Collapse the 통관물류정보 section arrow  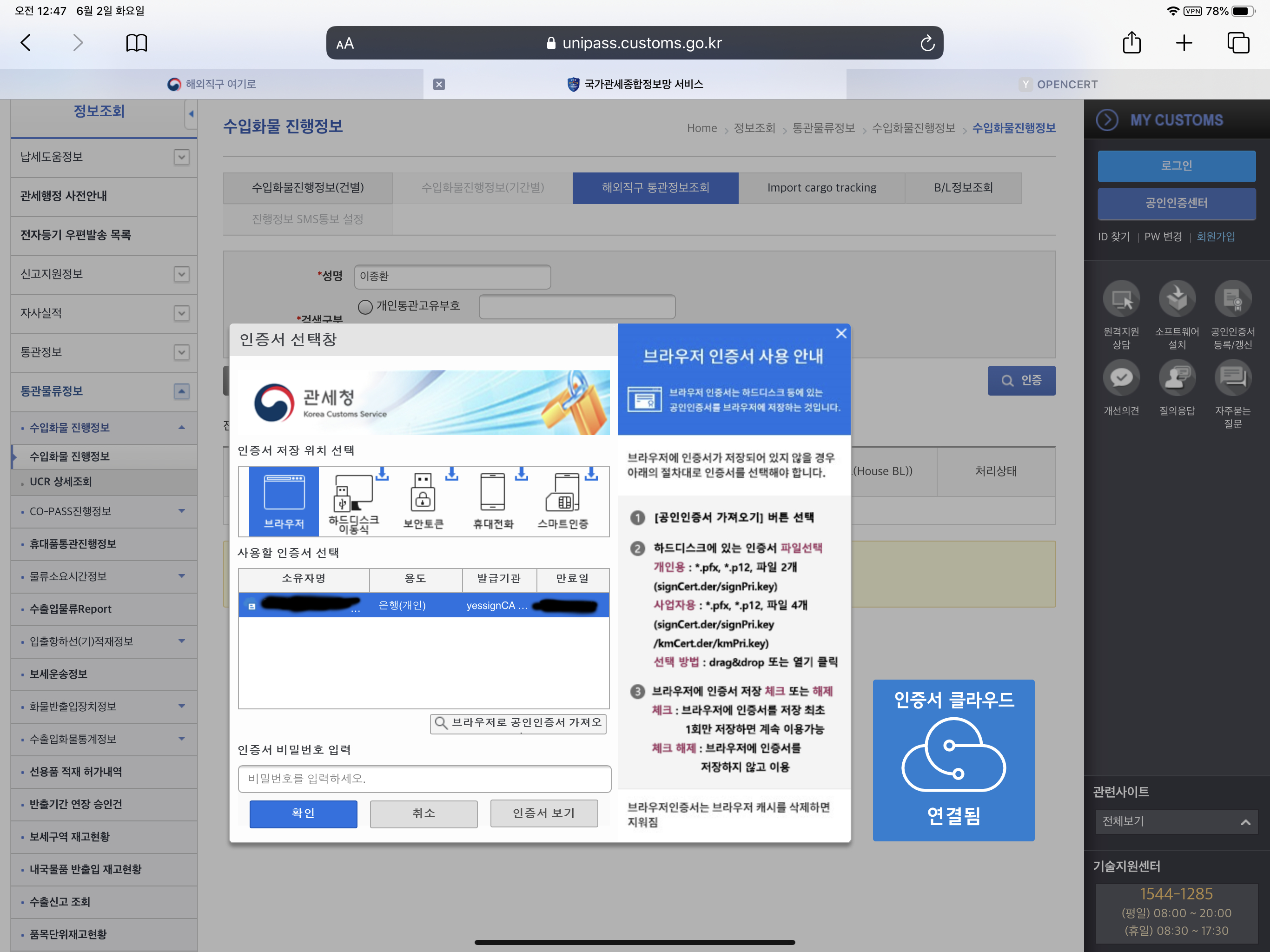tap(181, 391)
